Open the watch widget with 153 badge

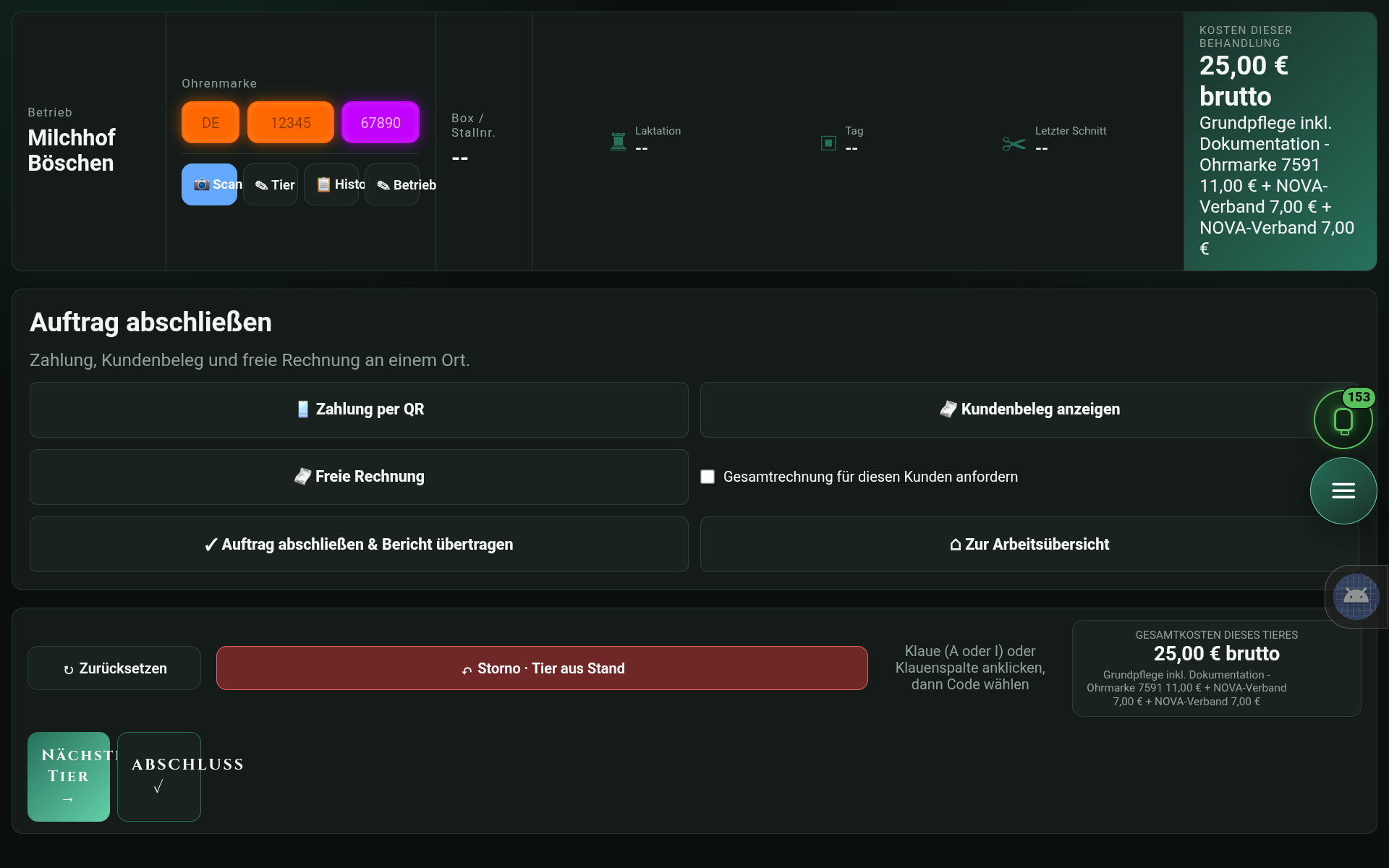1343,420
